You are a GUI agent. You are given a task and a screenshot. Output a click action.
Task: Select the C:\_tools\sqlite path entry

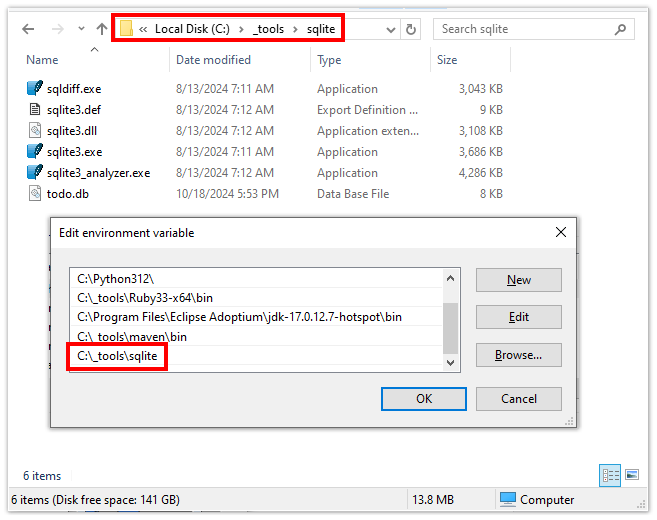[x=118, y=356]
